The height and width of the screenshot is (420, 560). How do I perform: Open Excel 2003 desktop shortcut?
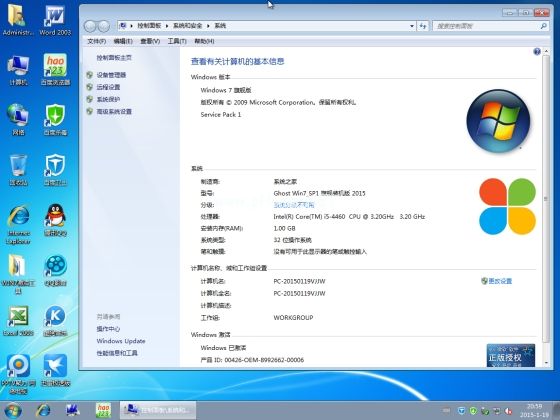18,320
